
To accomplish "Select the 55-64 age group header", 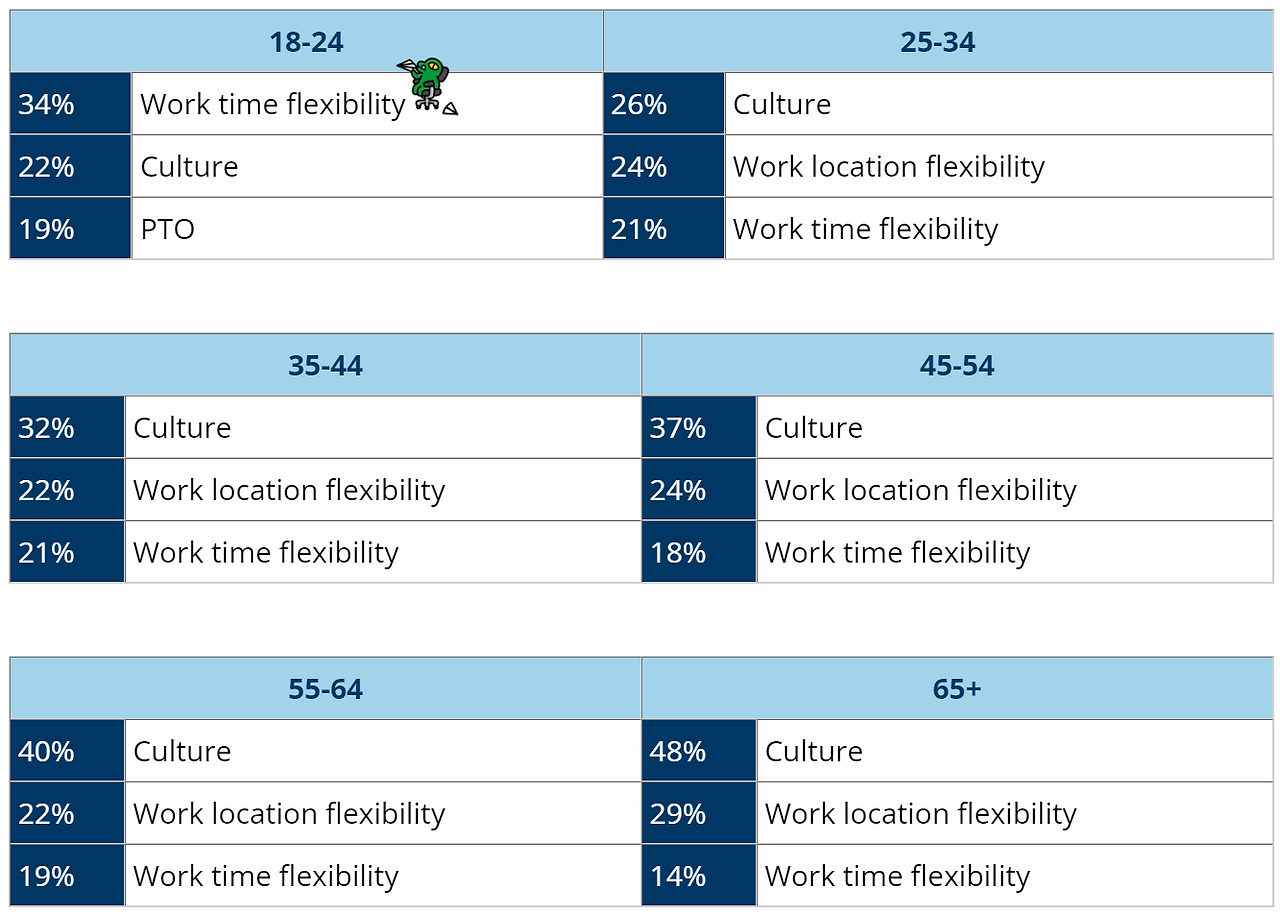I will [x=325, y=689].
